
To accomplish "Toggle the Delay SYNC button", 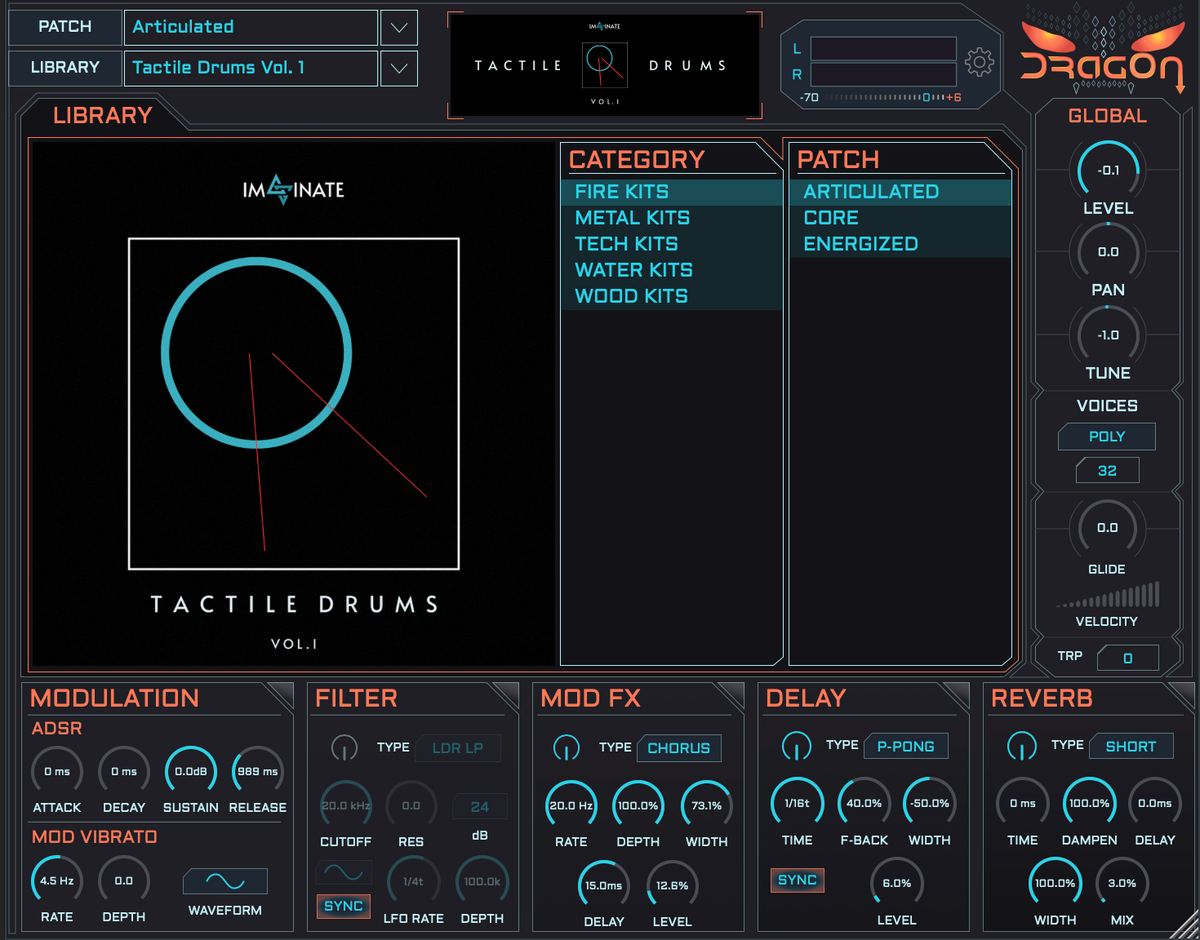I will 797,880.
